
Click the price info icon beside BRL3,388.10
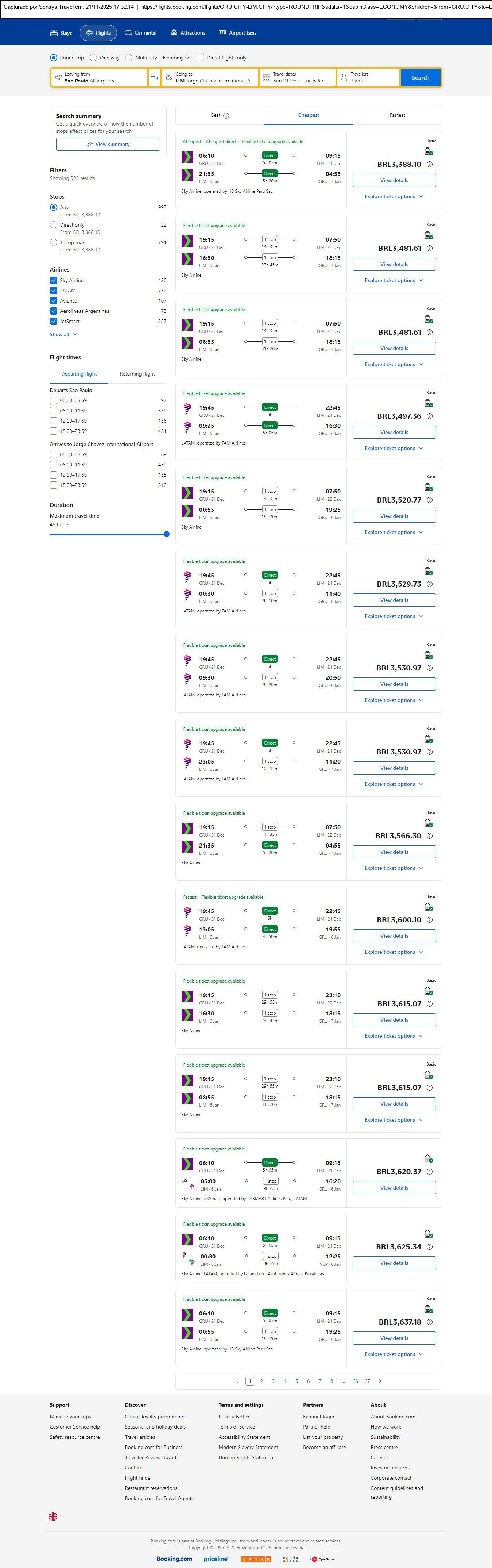click(x=429, y=164)
